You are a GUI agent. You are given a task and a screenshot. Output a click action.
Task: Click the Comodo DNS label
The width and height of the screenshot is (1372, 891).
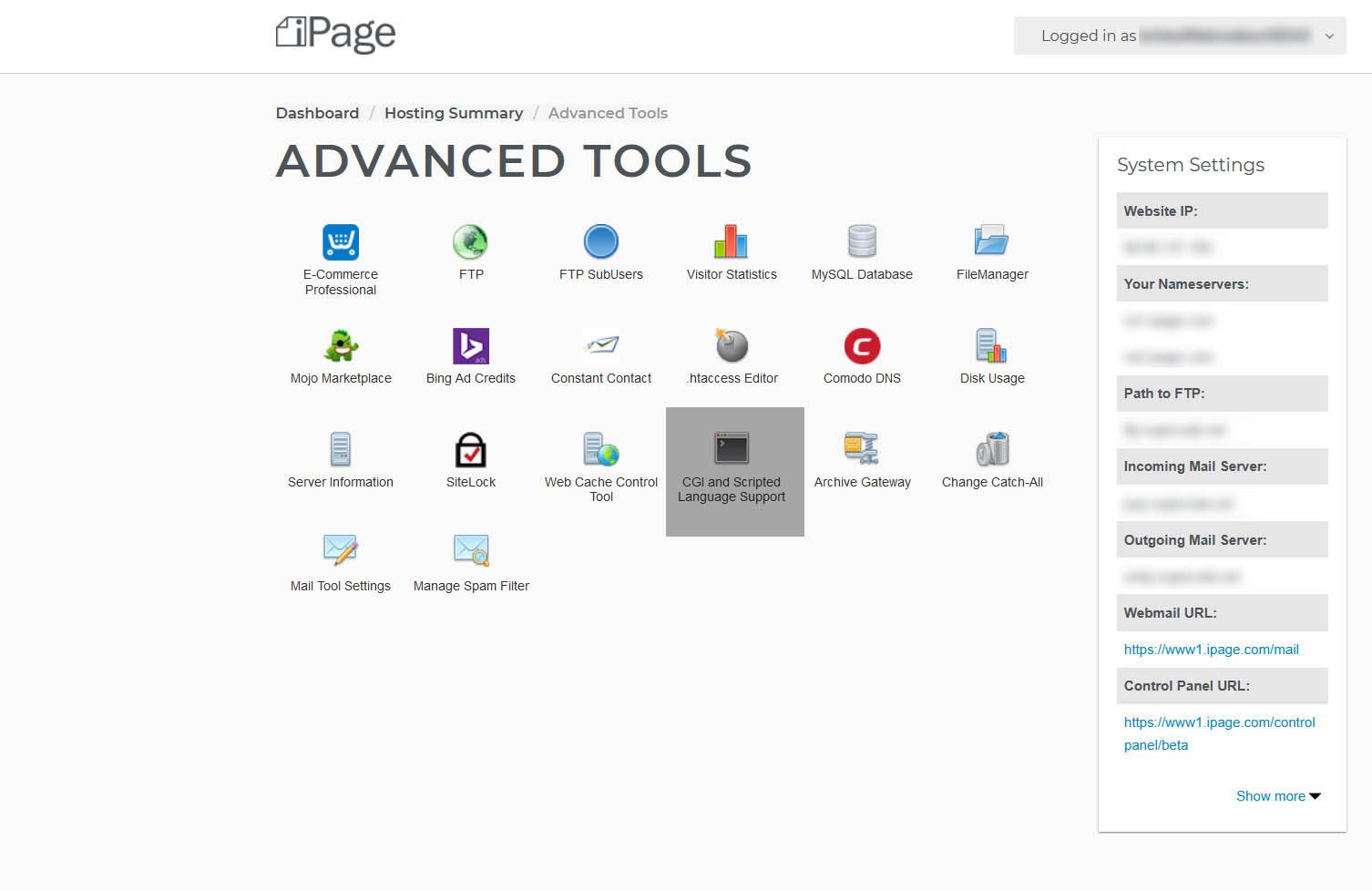[x=862, y=378]
